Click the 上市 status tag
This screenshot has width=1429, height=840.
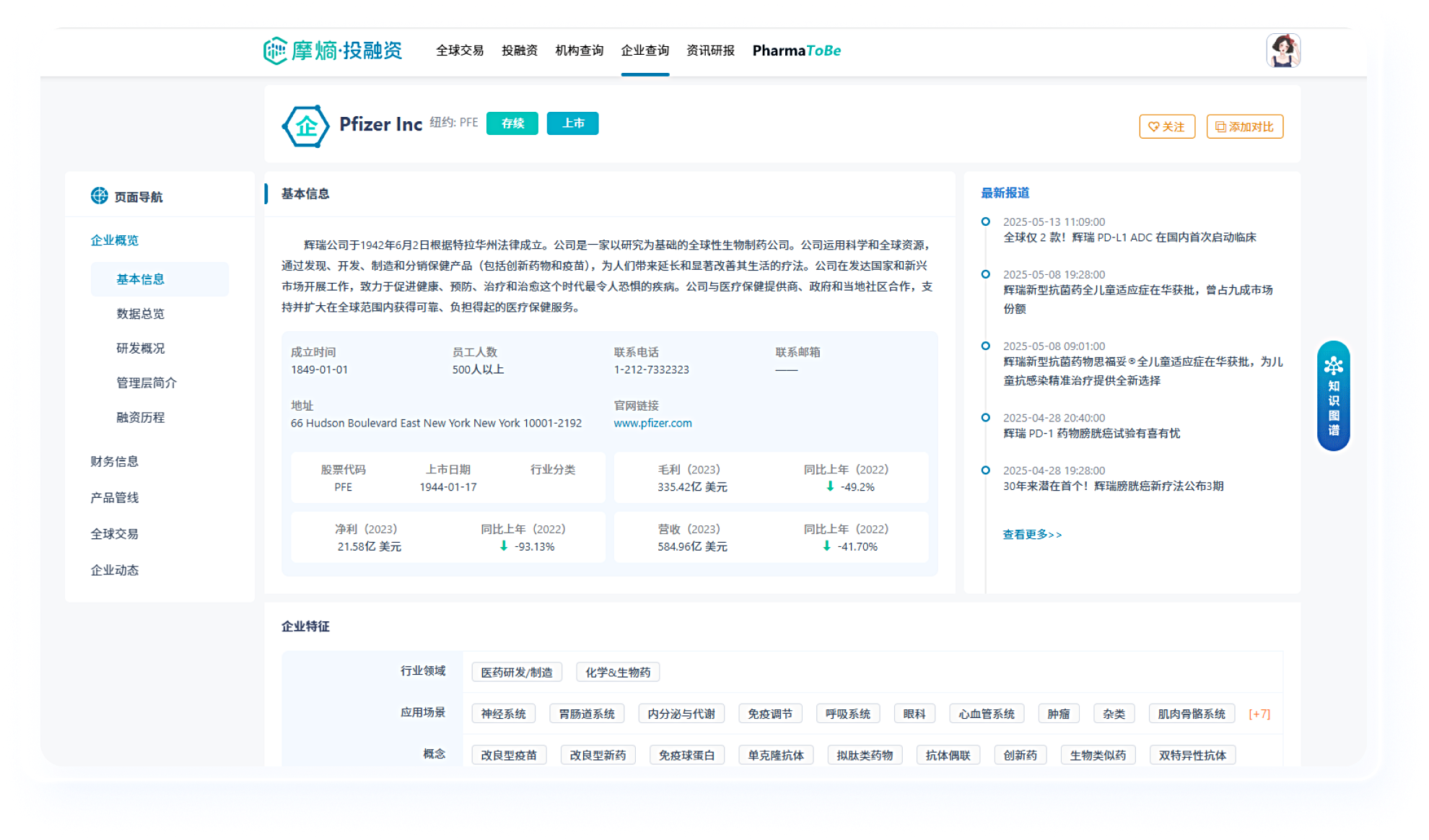click(573, 123)
